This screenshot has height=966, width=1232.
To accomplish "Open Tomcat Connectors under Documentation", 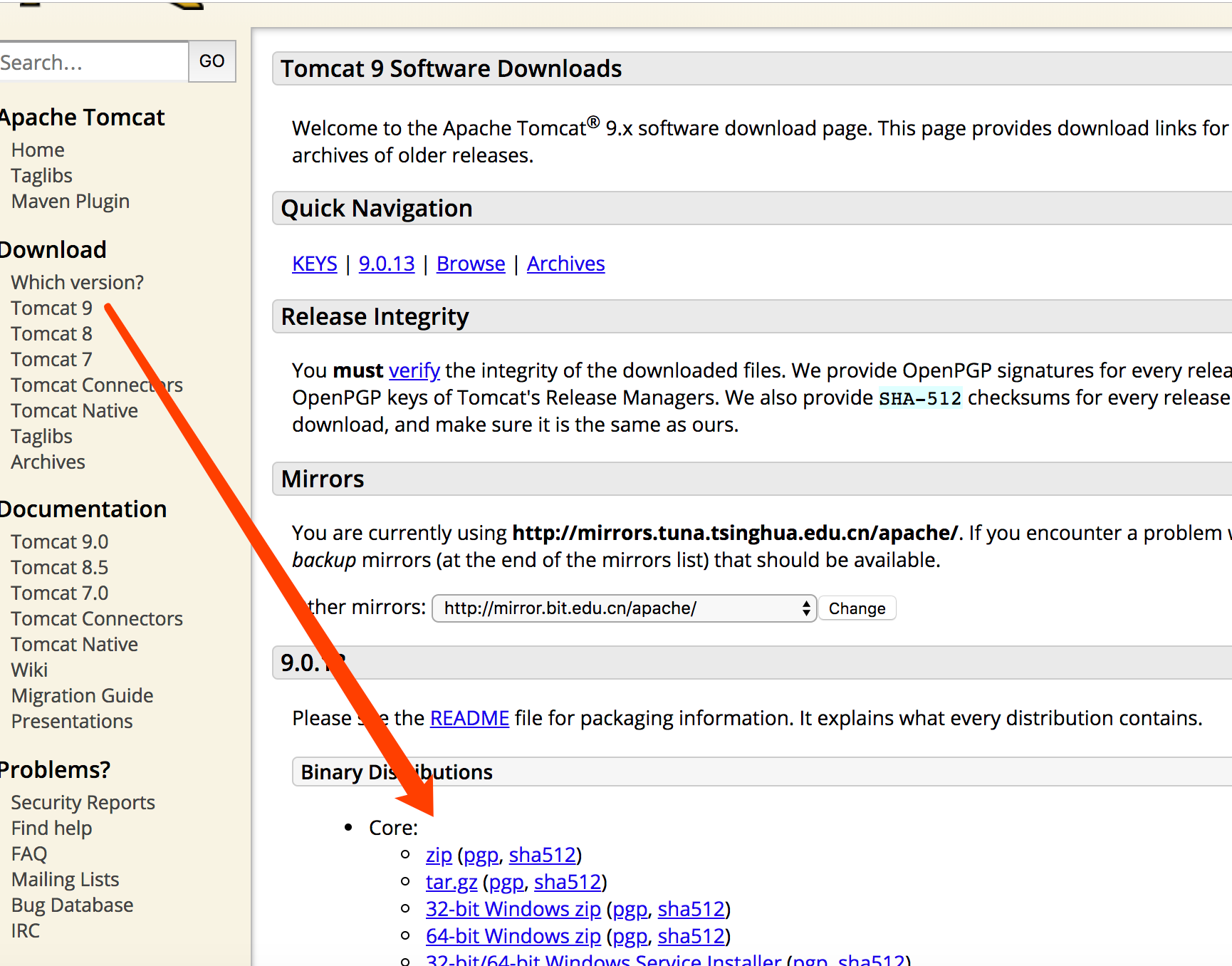I will click(97, 619).
